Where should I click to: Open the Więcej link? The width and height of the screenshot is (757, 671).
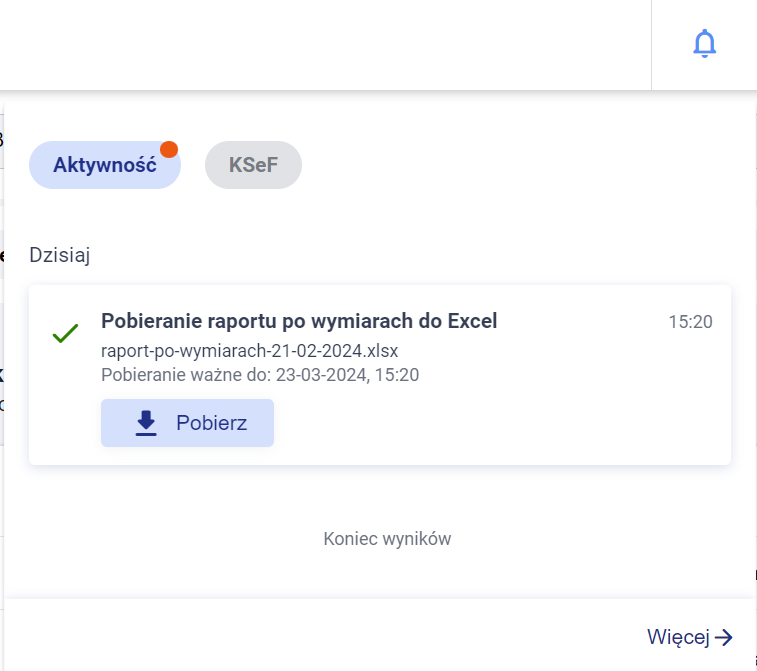click(x=690, y=637)
